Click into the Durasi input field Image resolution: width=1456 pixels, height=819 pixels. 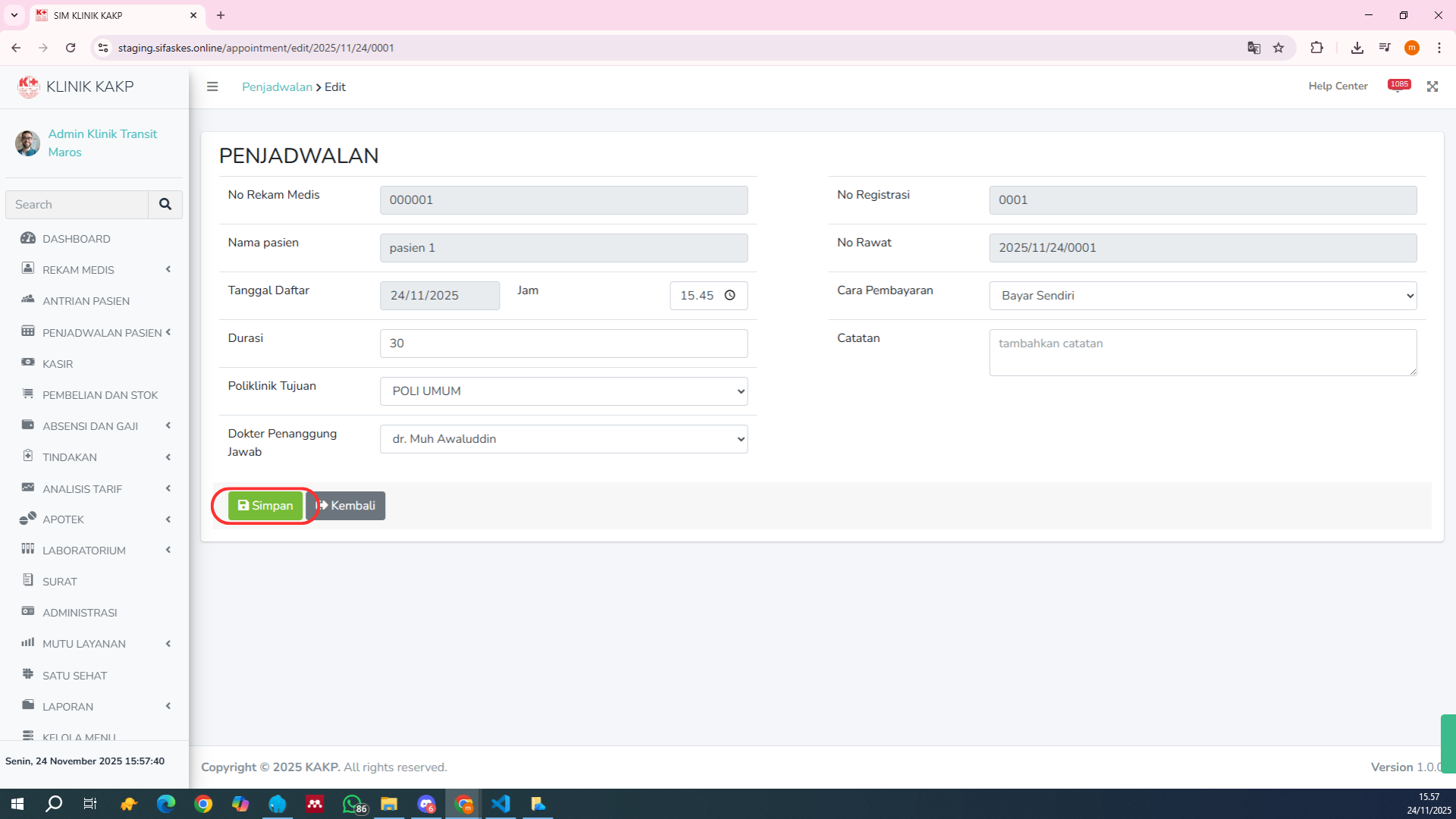tap(563, 344)
